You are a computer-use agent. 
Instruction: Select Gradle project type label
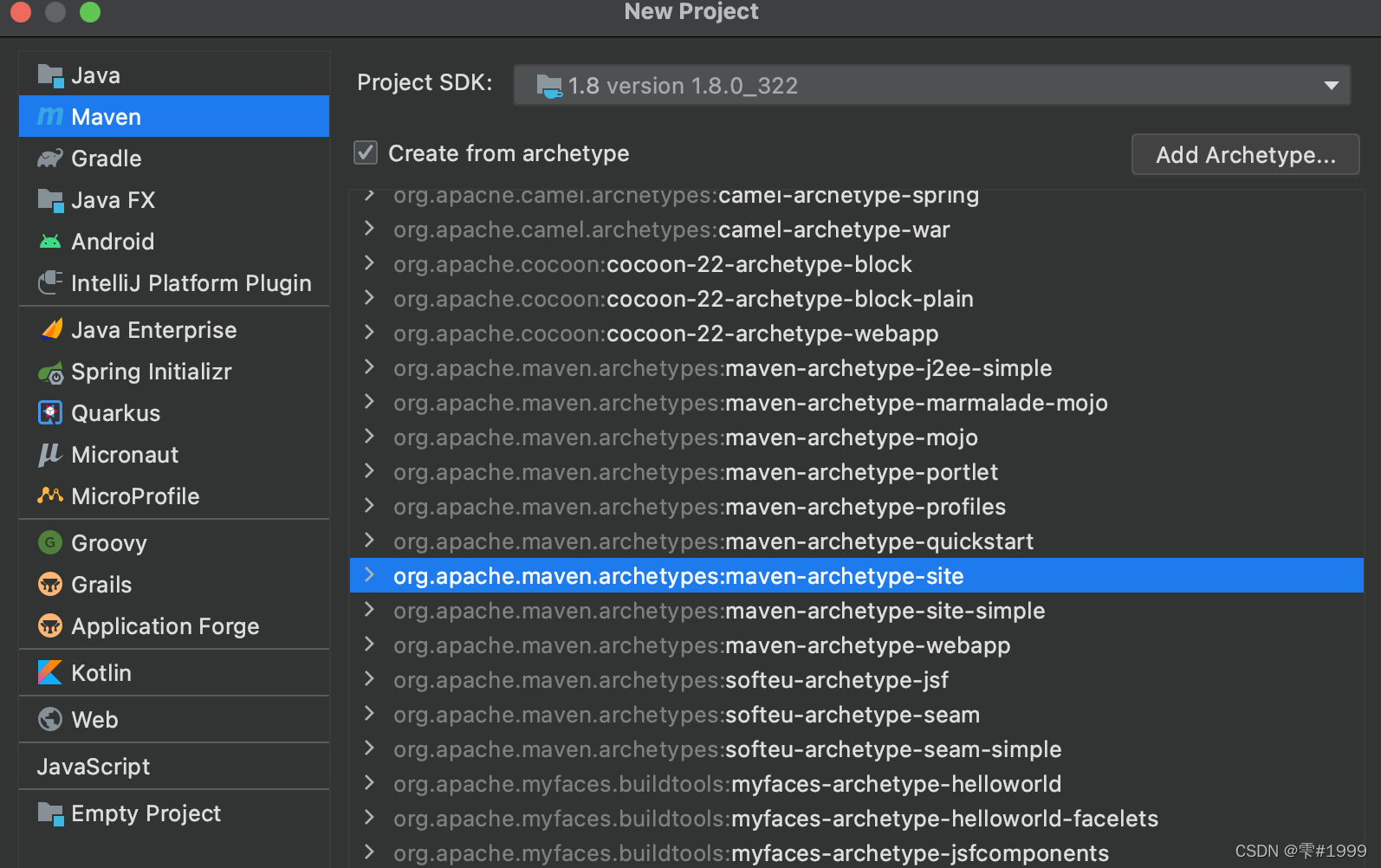click(x=106, y=159)
